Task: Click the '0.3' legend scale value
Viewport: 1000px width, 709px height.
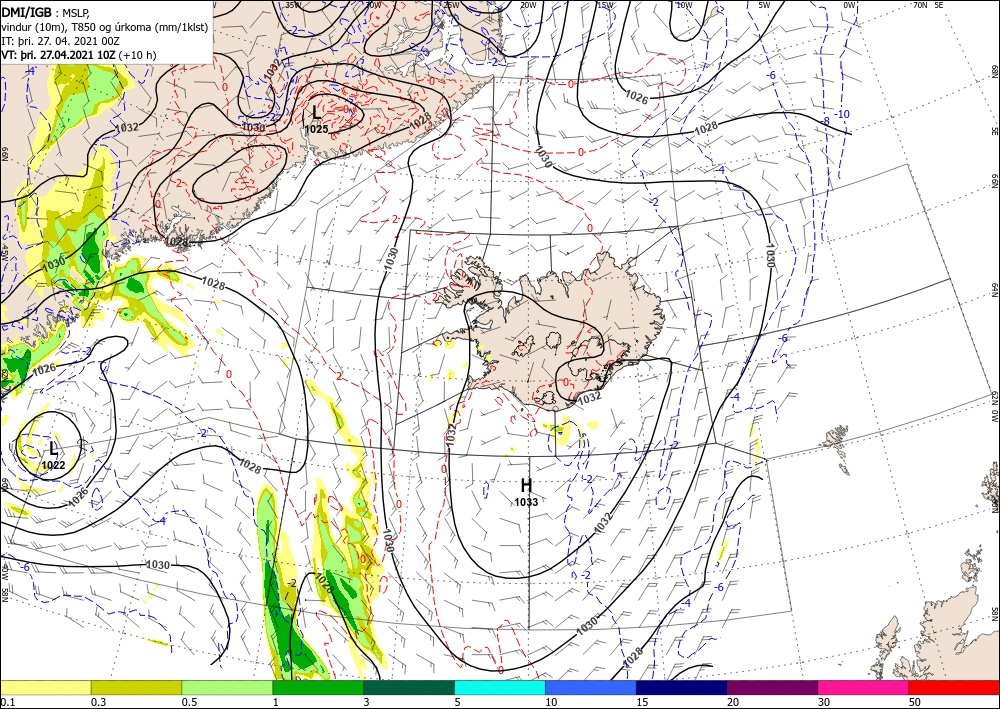Action: (98, 702)
